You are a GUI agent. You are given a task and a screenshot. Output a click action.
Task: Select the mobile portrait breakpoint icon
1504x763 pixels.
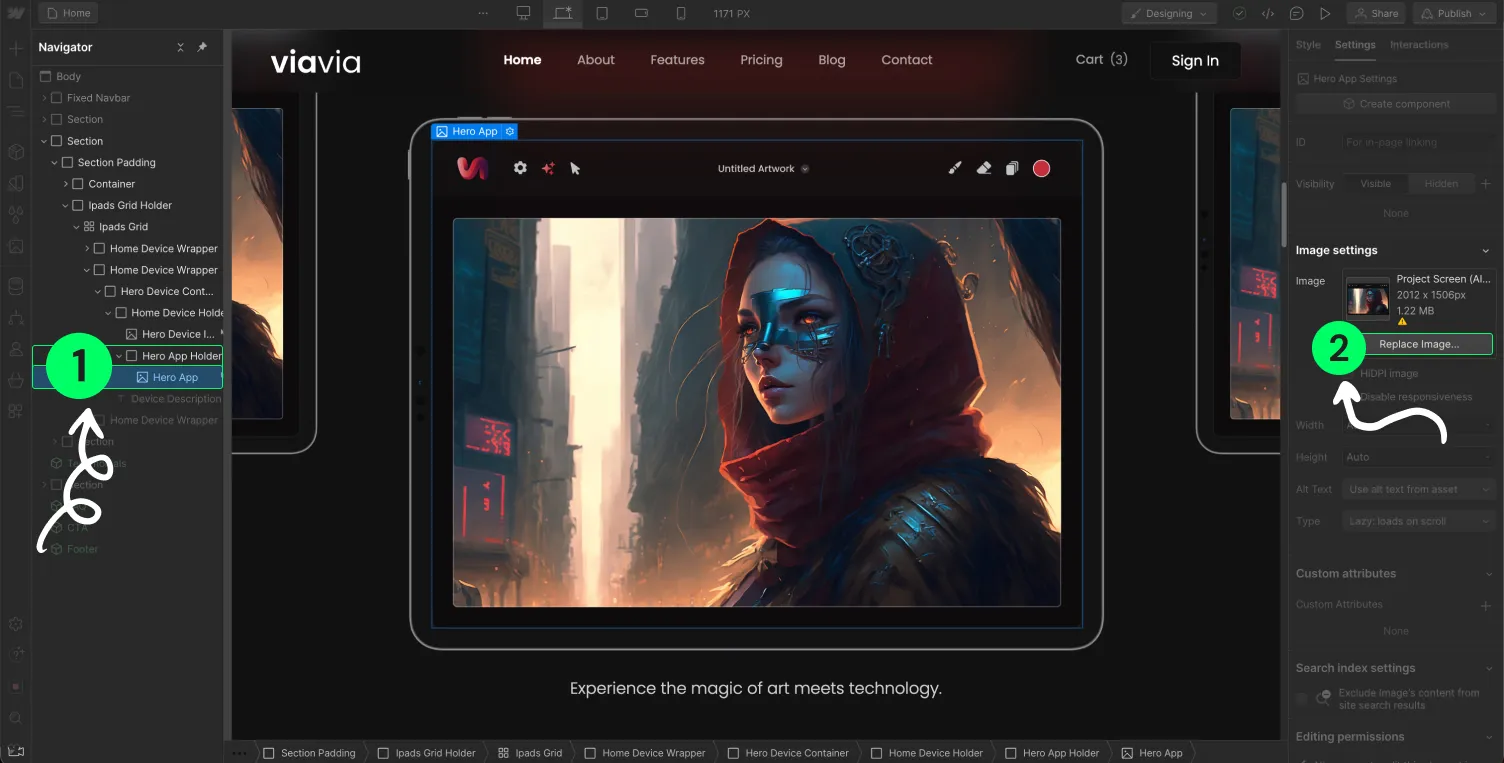(681, 13)
